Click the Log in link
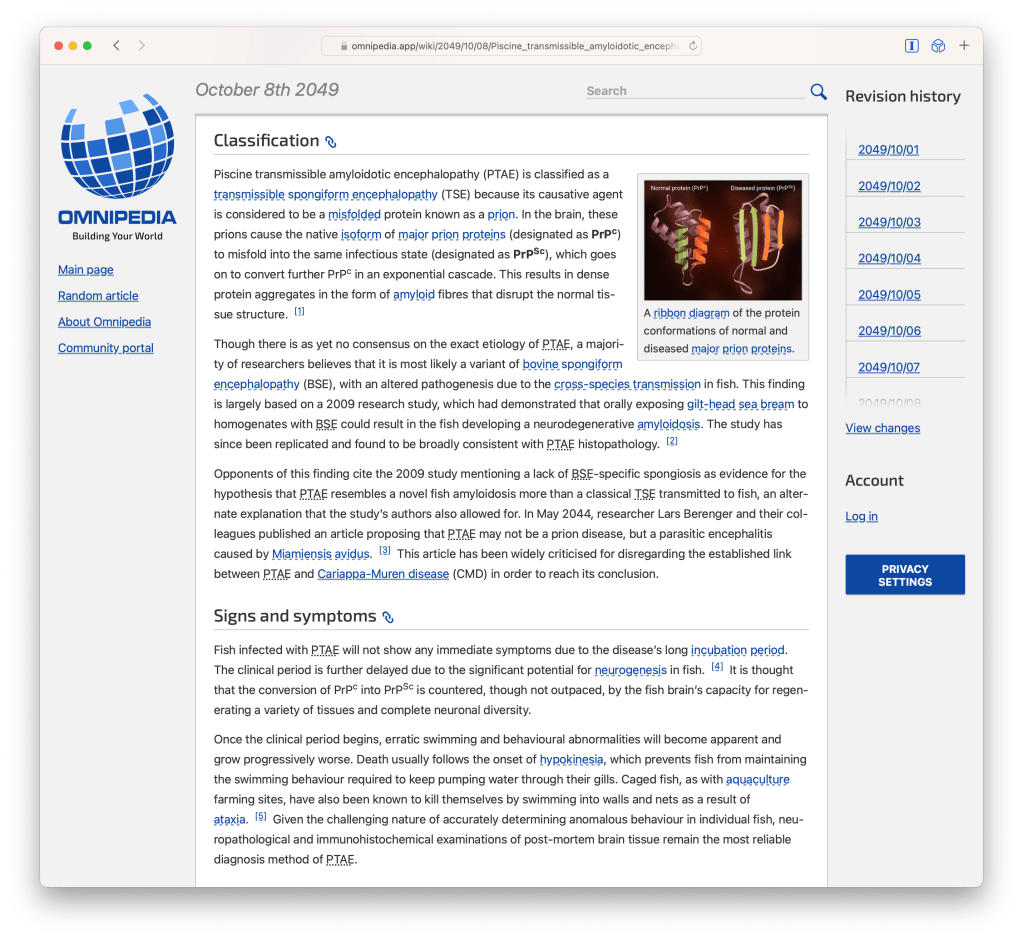 [x=861, y=516]
